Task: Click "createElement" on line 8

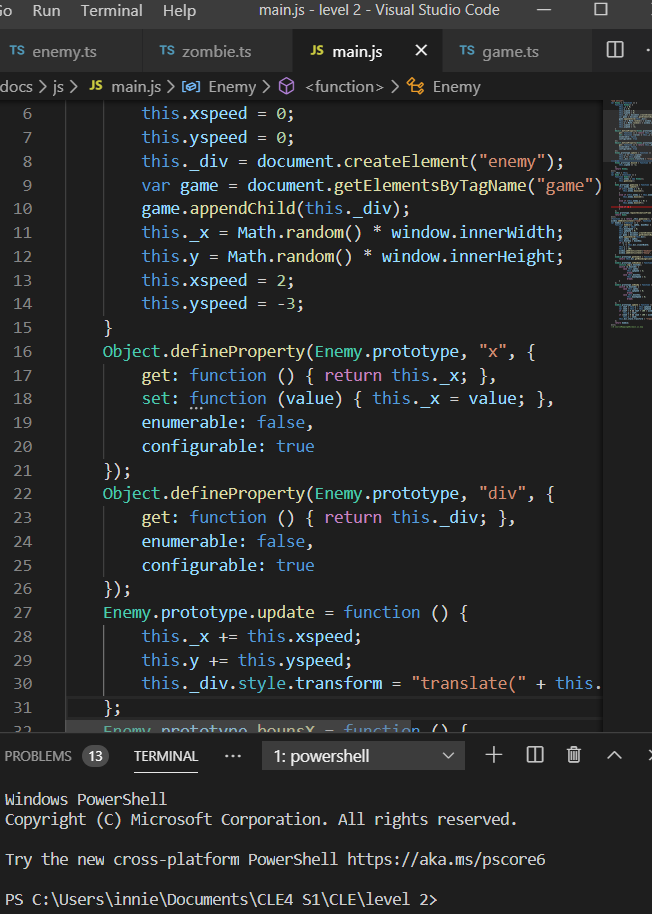Action: pyautogui.click(x=406, y=161)
